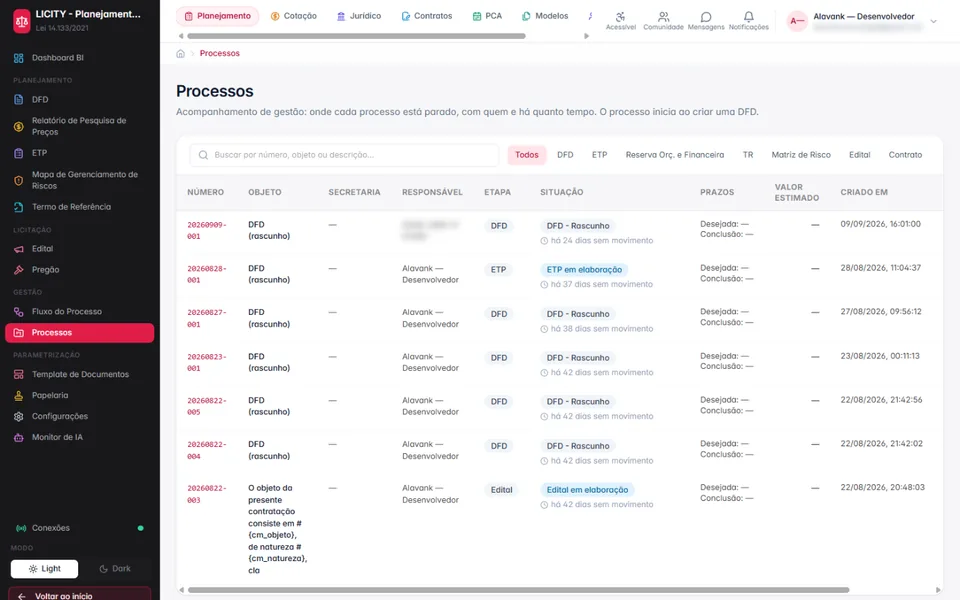
Task: Click right arrow of top navigation scroller
Action: tap(587, 36)
